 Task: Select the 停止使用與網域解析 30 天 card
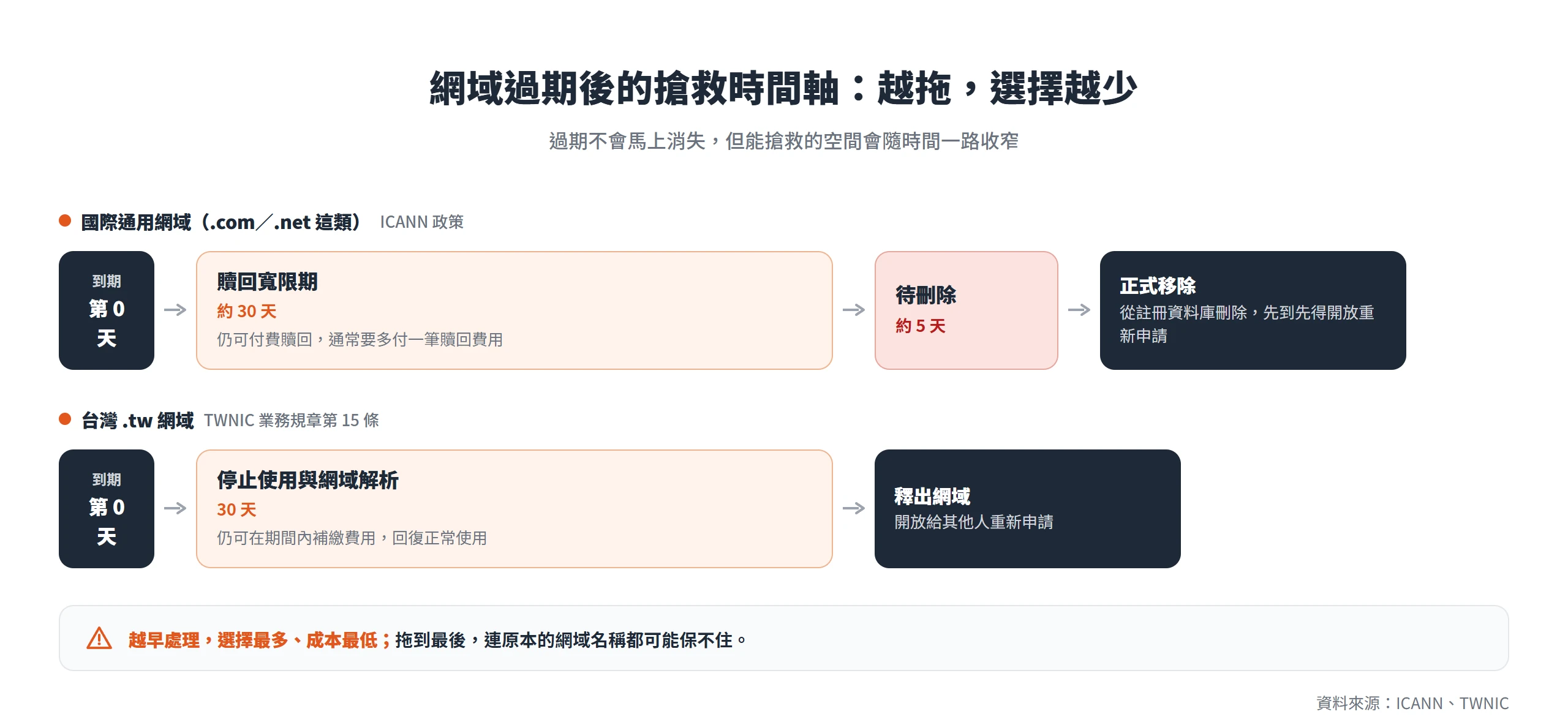pyautogui.click(x=514, y=509)
